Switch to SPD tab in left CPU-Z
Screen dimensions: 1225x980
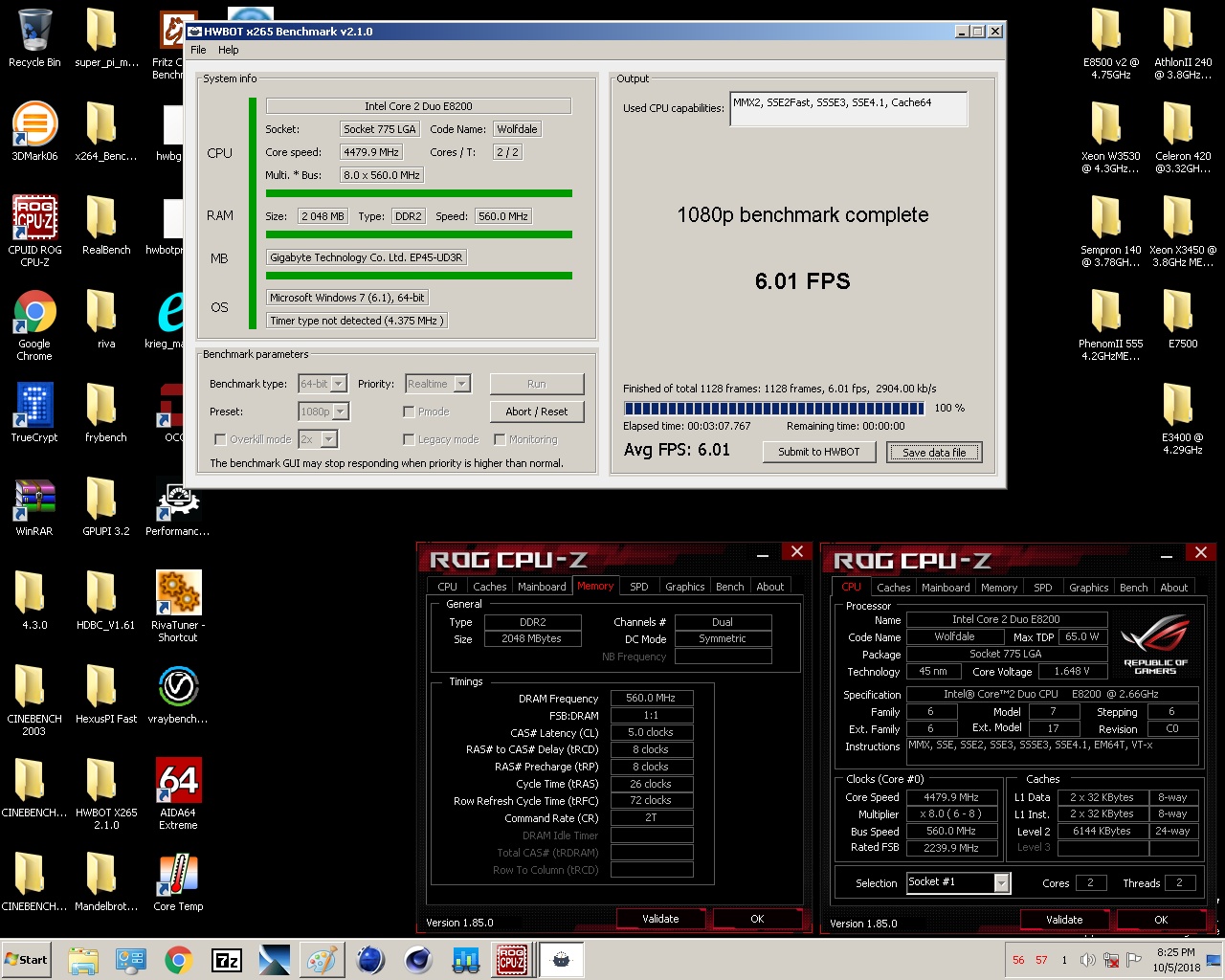pos(639,587)
